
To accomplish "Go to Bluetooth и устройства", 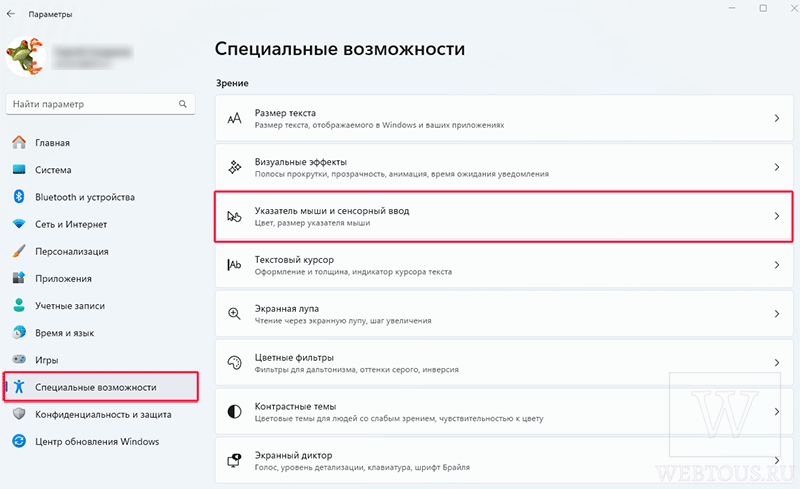I will click(x=101, y=197).
